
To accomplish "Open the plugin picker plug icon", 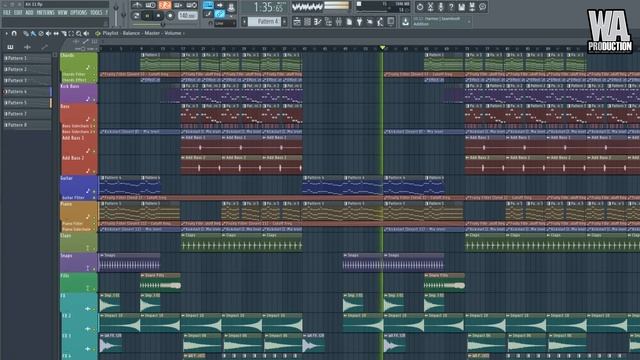I will [360, 22].
